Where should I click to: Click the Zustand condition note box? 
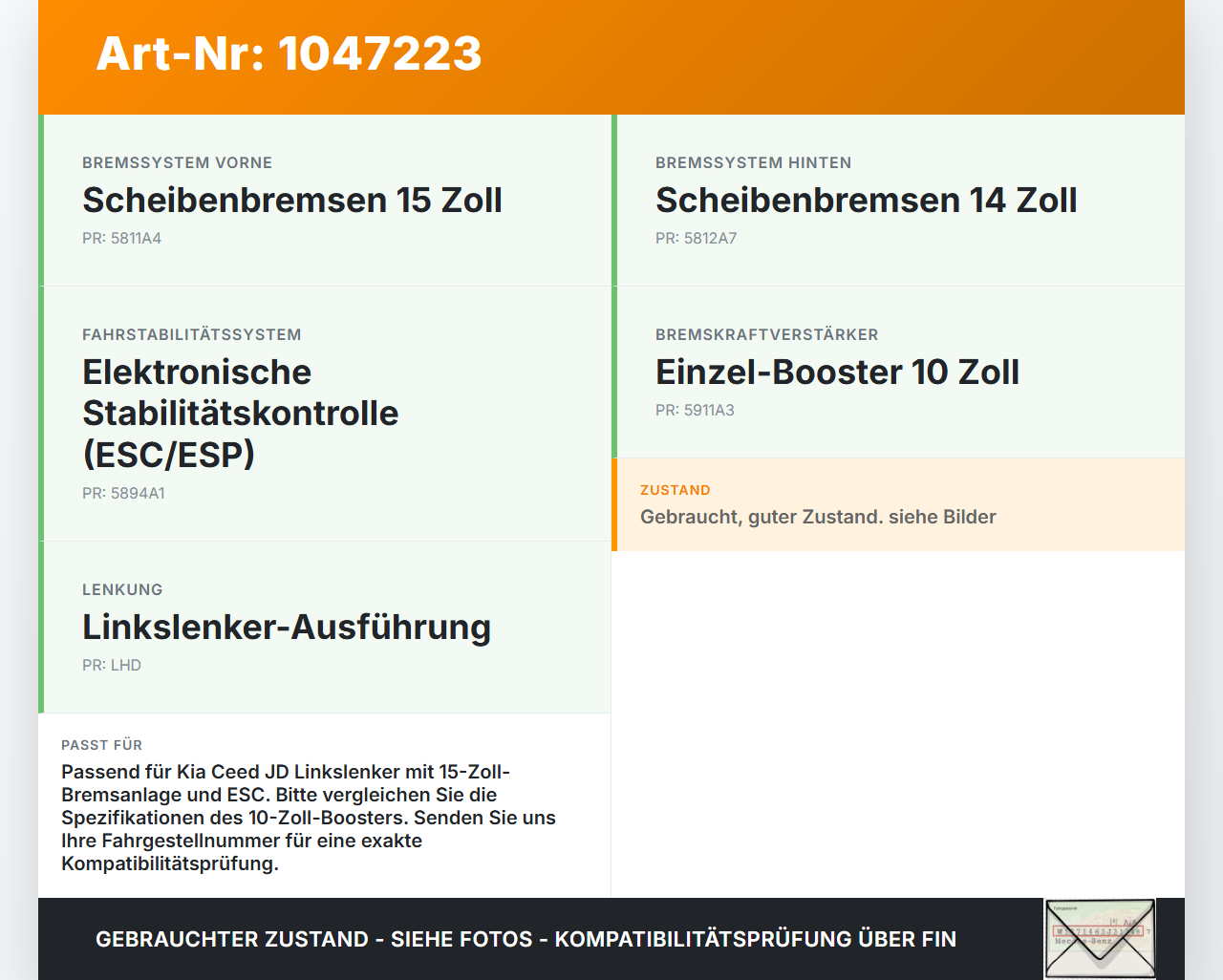pyautogui.click(x=898, y=504)
